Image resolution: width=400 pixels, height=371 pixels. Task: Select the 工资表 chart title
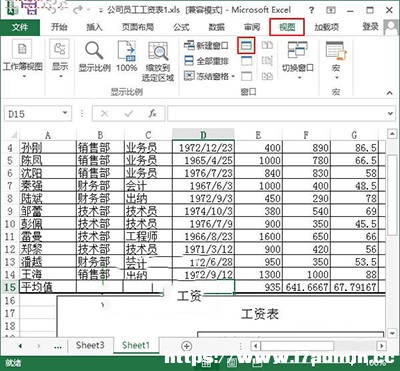coord(260,314)
